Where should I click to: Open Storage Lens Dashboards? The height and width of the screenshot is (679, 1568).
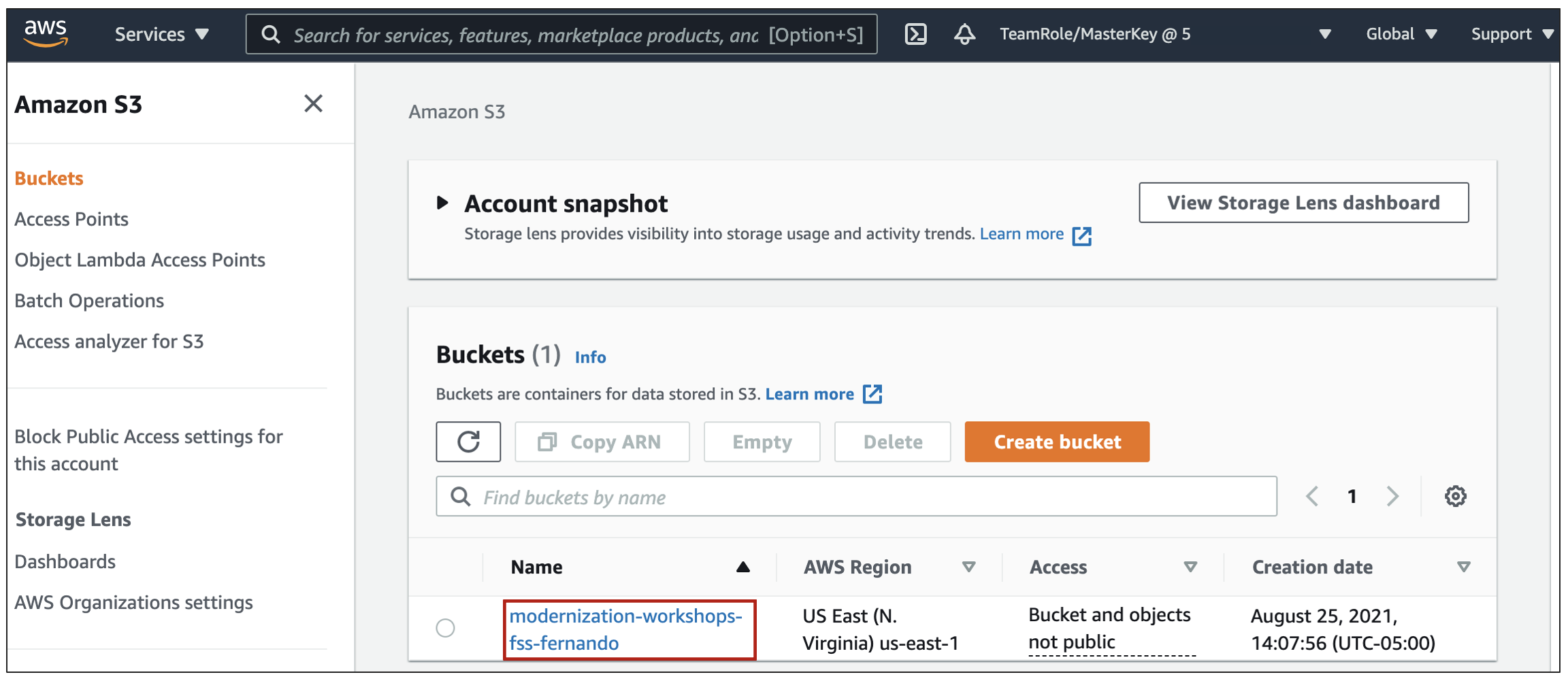pos(65,561)
